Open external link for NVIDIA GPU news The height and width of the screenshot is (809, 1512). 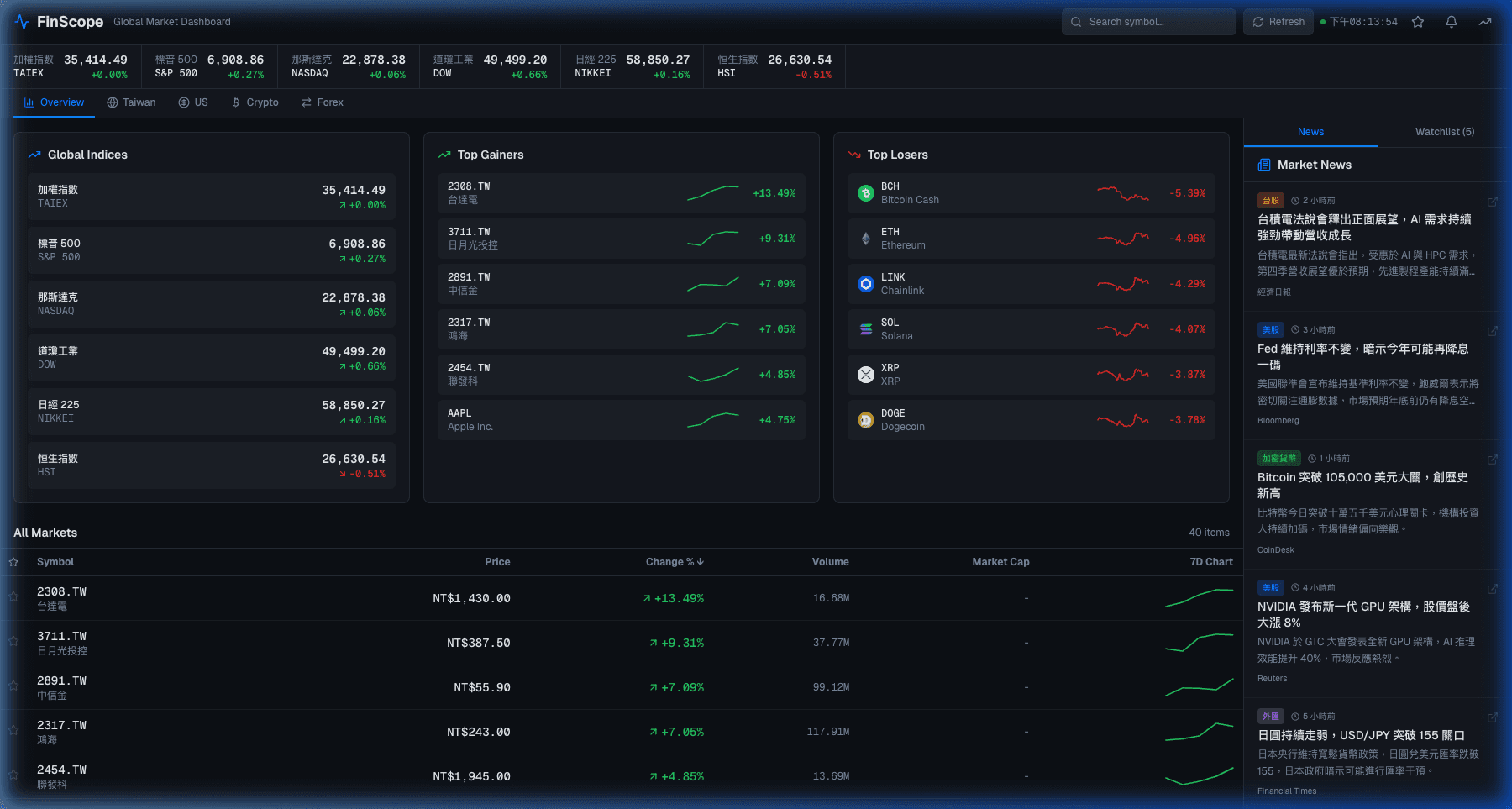1493,589
